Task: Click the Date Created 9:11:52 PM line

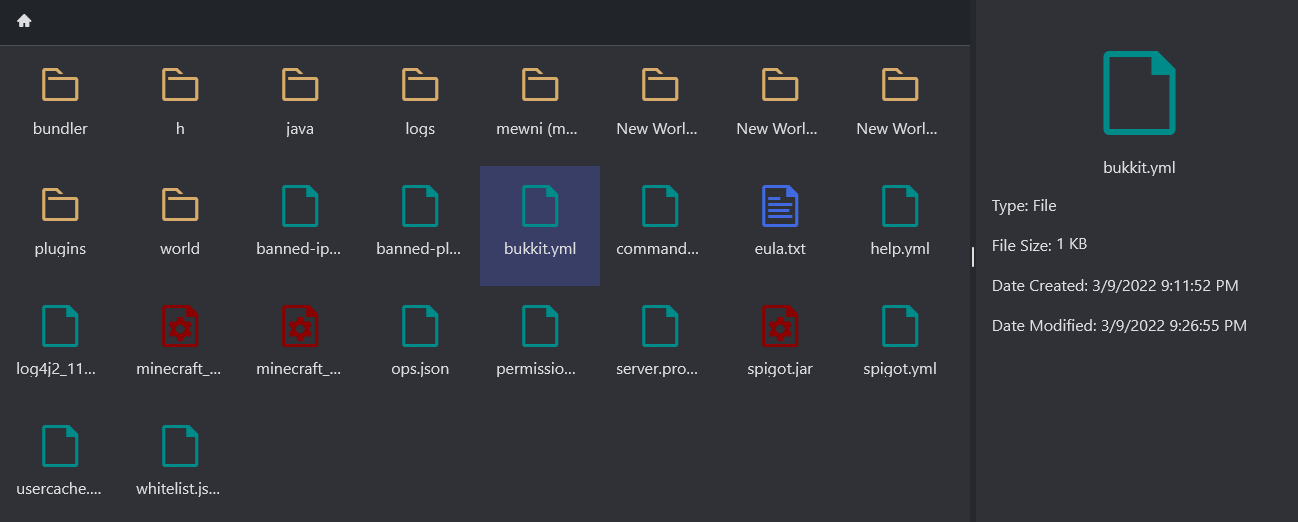Action: (x=1115, y=286)
